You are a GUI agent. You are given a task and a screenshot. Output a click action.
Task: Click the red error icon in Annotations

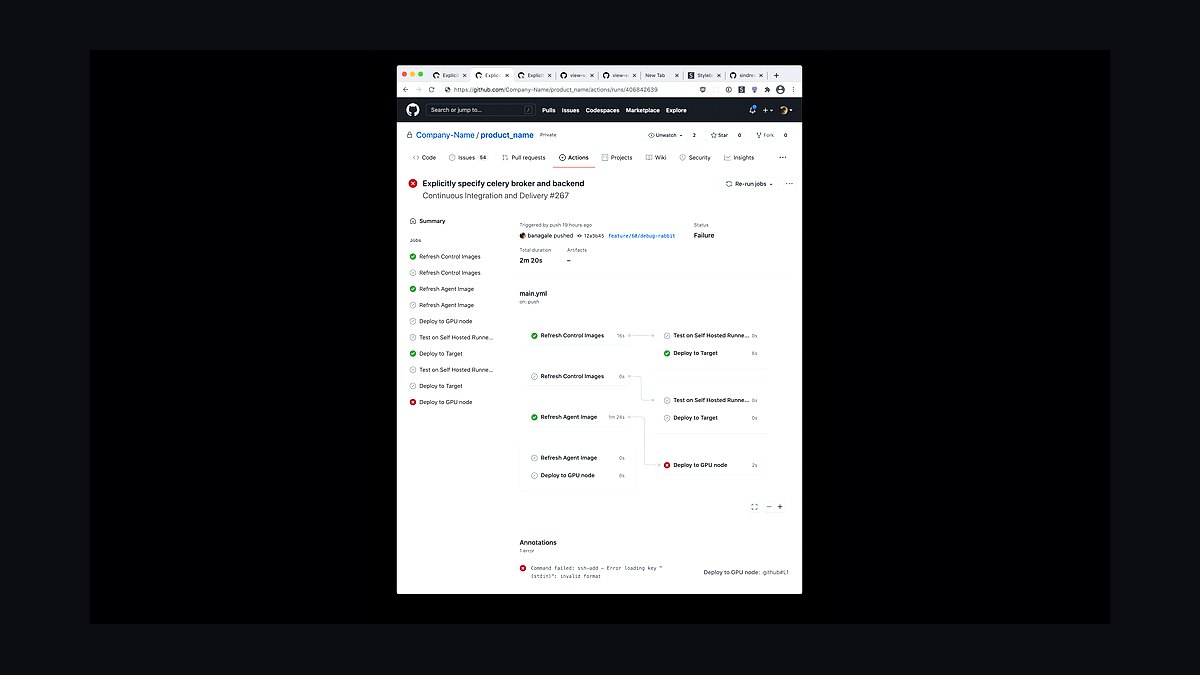coord(522,568)
